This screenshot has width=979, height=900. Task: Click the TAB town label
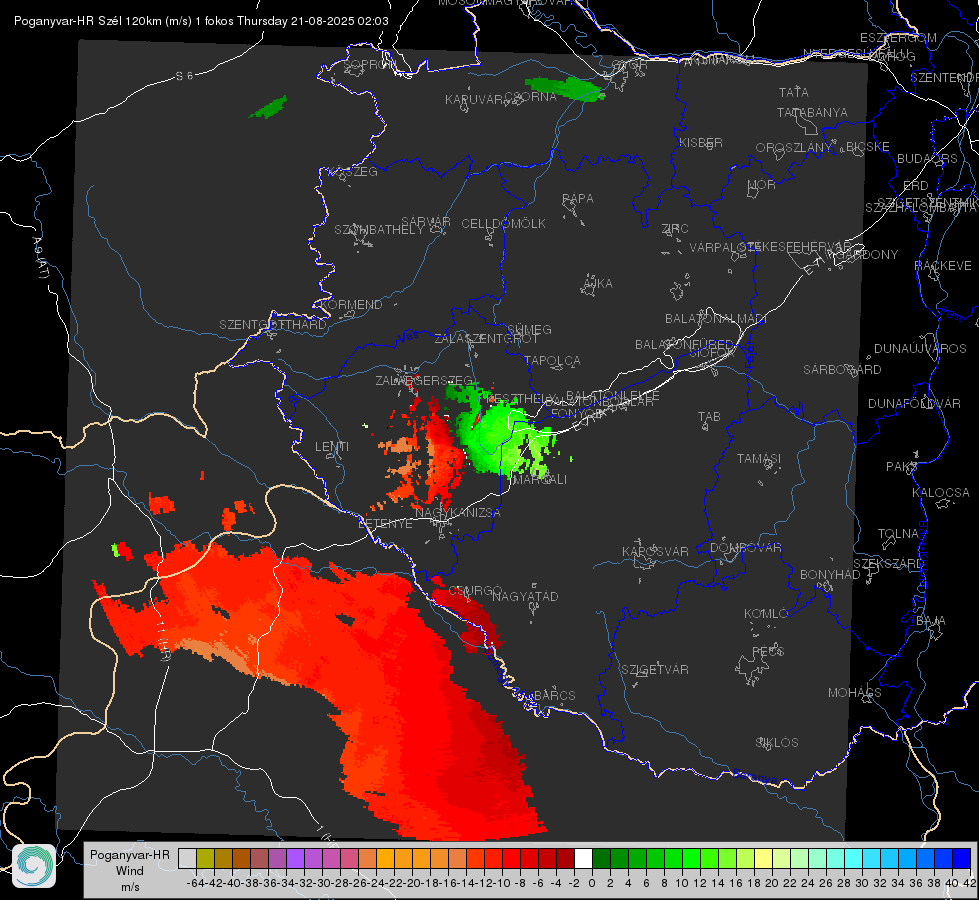coord(709,417)
